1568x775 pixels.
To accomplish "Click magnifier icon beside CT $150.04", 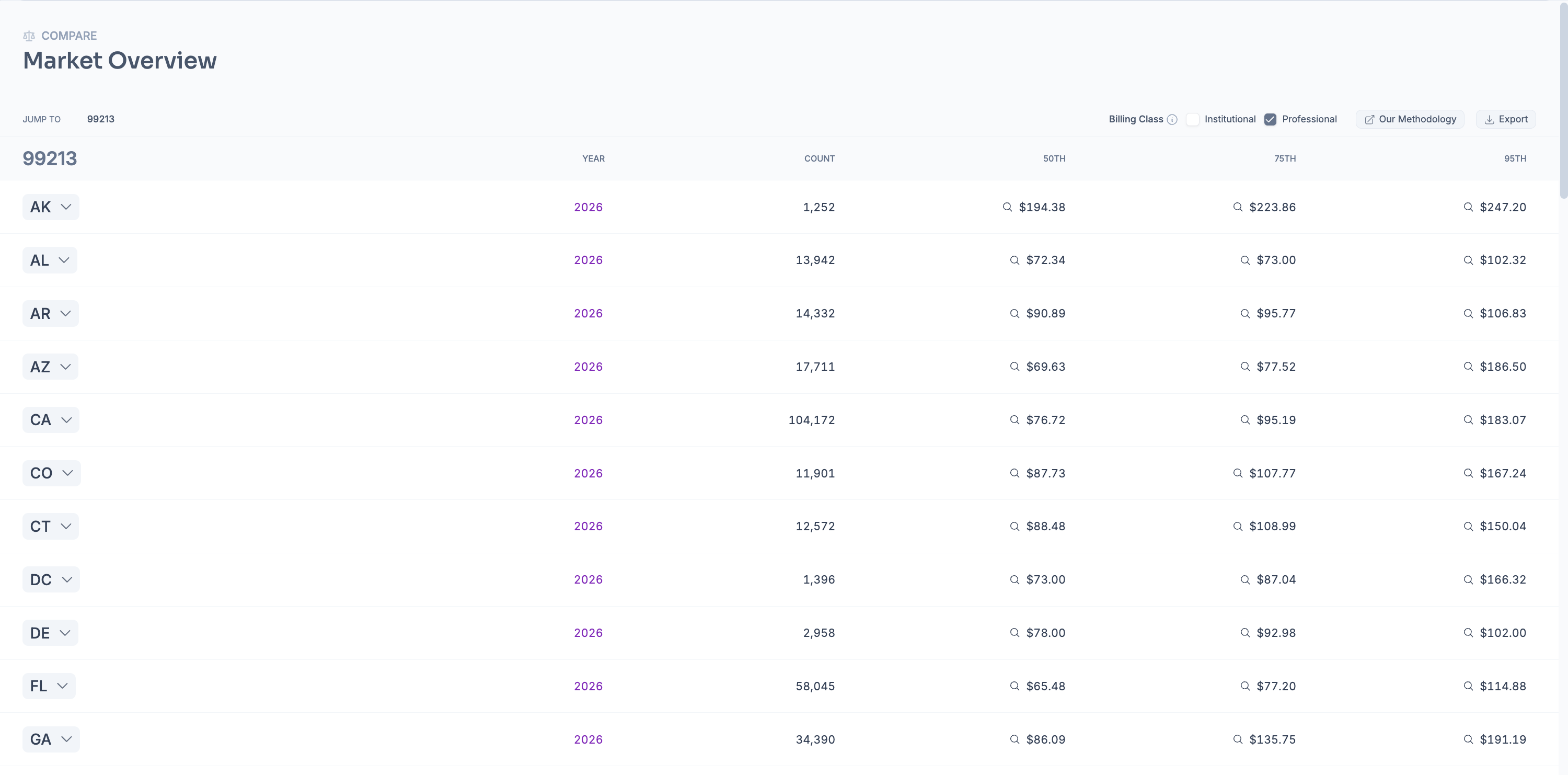I will (1468, 526).
